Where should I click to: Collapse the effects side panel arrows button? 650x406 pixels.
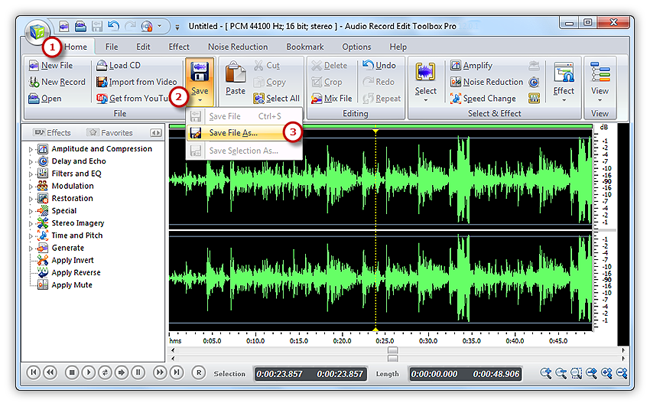(156, 133)
